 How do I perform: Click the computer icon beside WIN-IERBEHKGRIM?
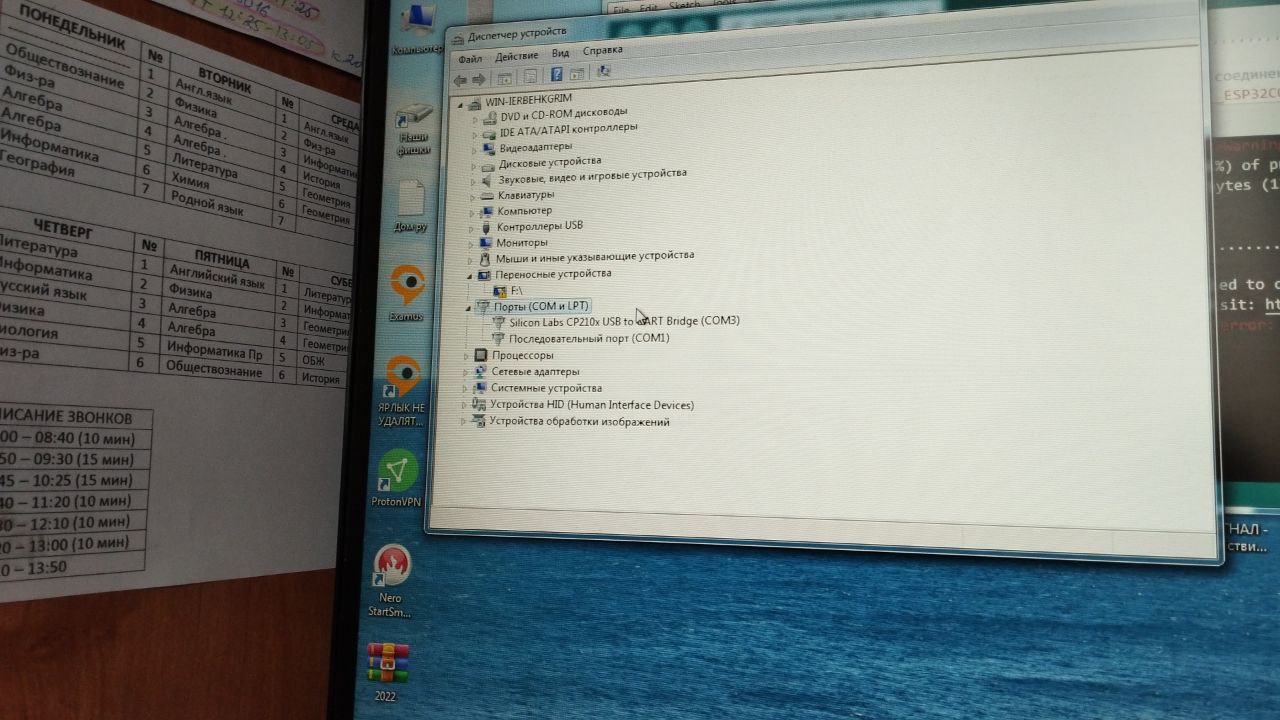point(474,103)
